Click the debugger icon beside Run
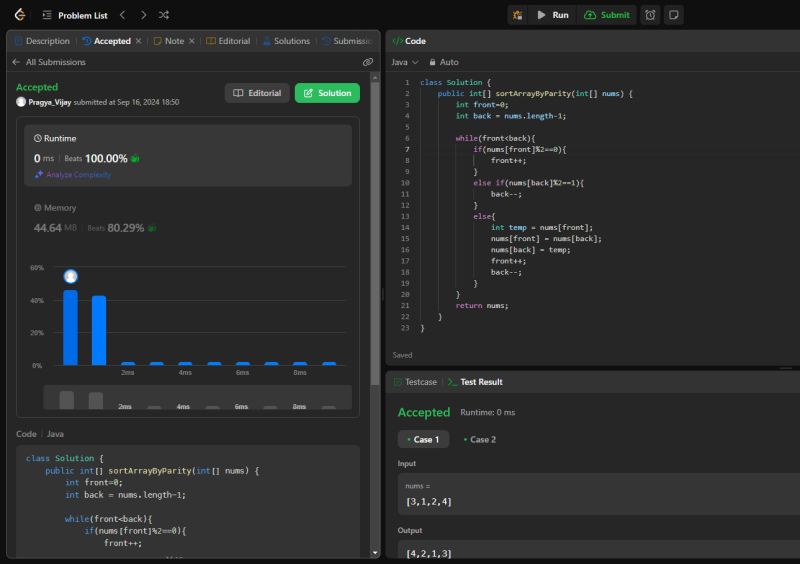The width and height of the screenshot is (800, 564). pos(517,15)
